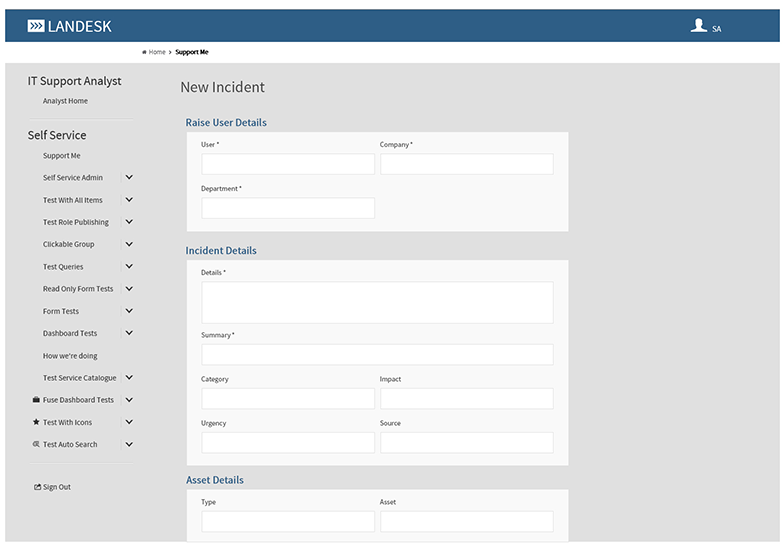Click the star icon beside Test With Icons

(36, 422)
